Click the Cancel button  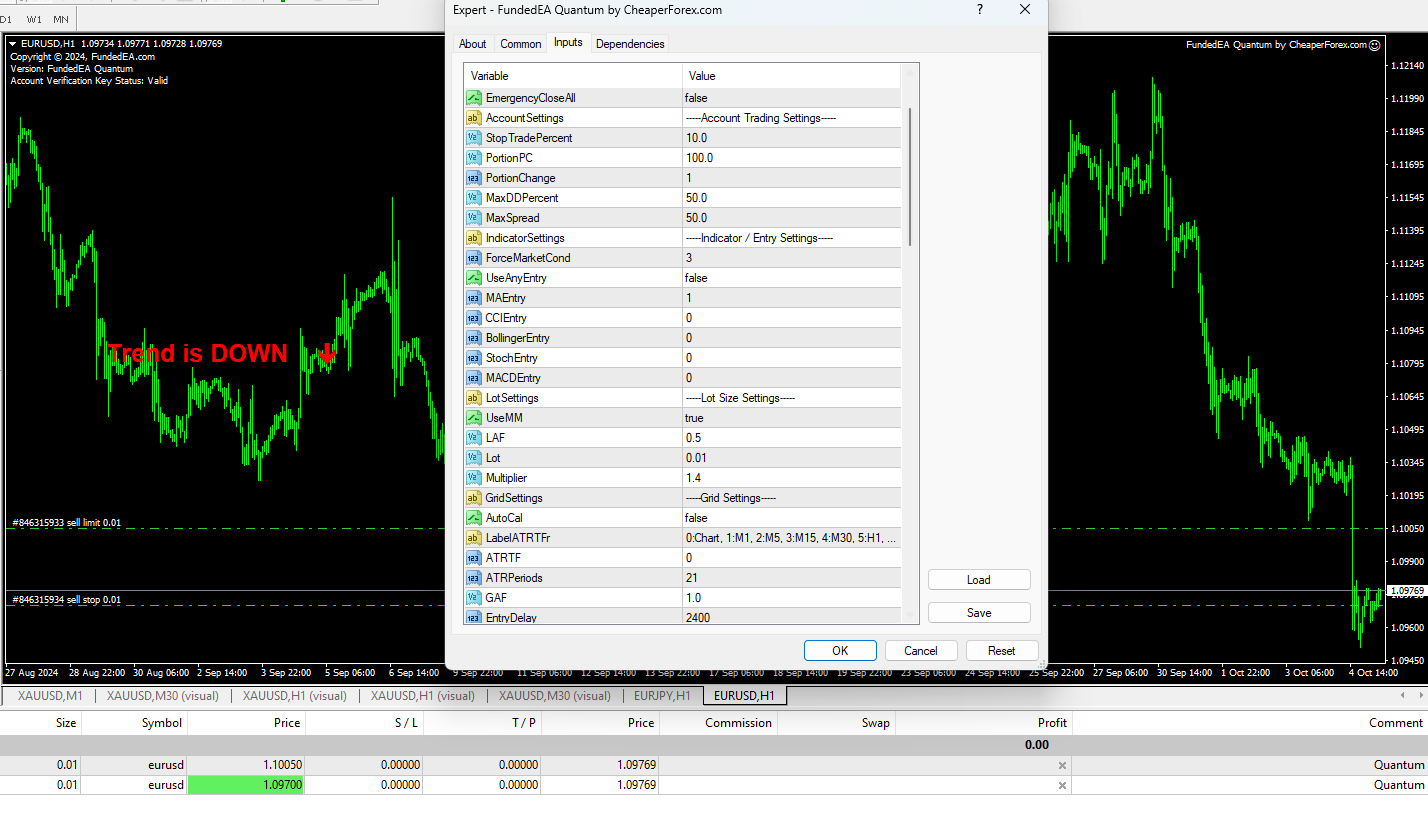(921, 650)
